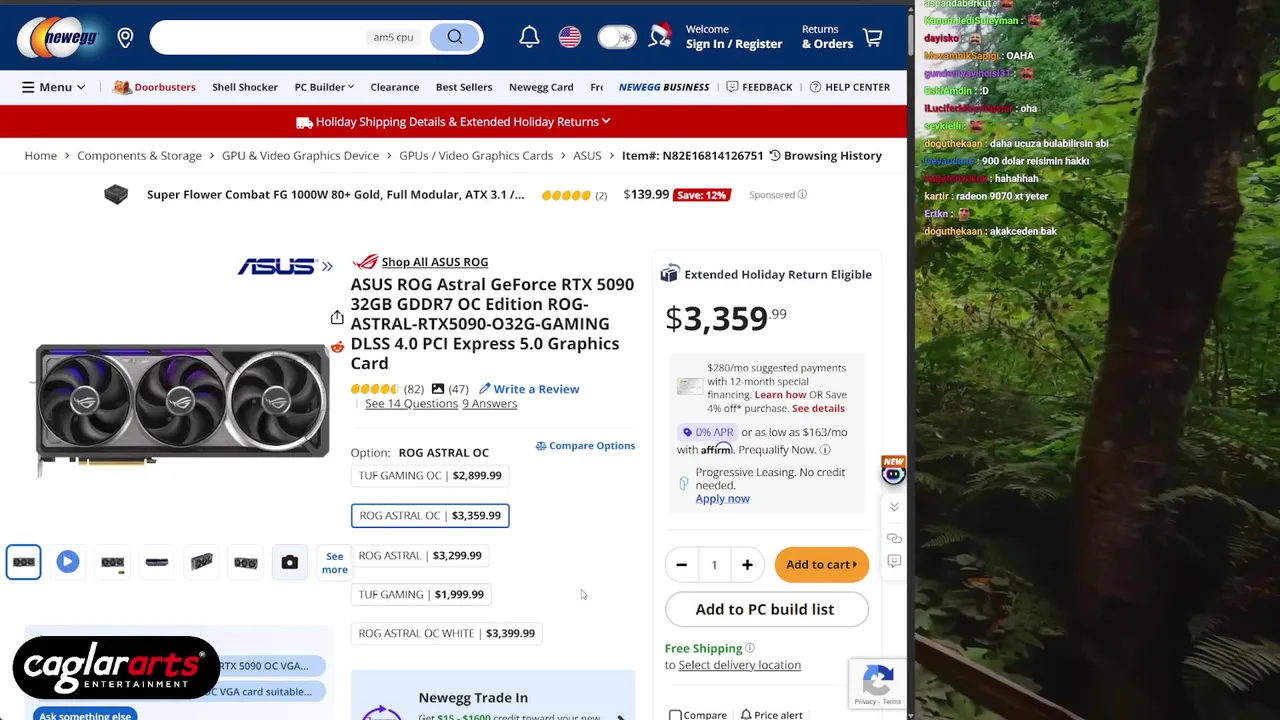
Task: Open Clearance tab
Action: pos(395,87)
